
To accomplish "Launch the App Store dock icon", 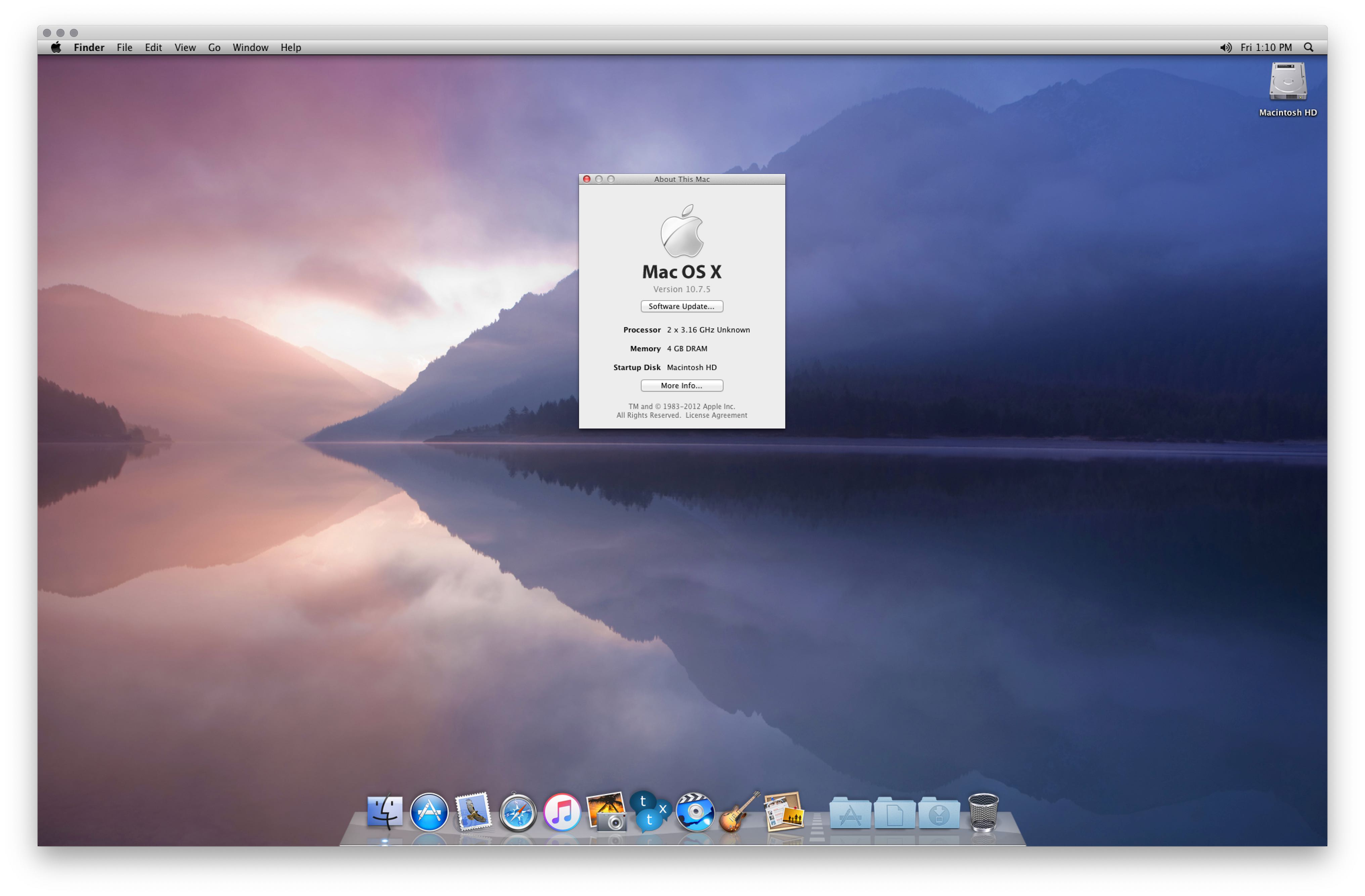I will click(x=429, y=812).
